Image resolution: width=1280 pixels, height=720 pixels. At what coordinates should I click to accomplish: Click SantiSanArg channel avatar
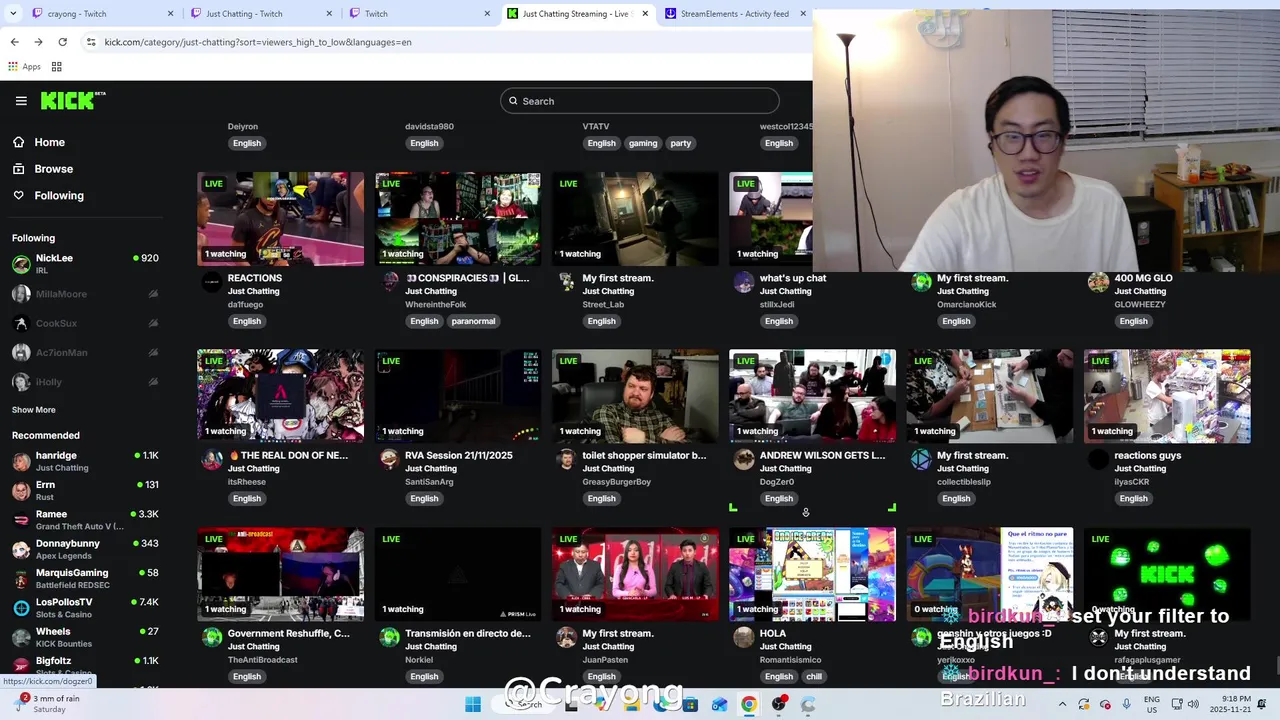[389, 459]
